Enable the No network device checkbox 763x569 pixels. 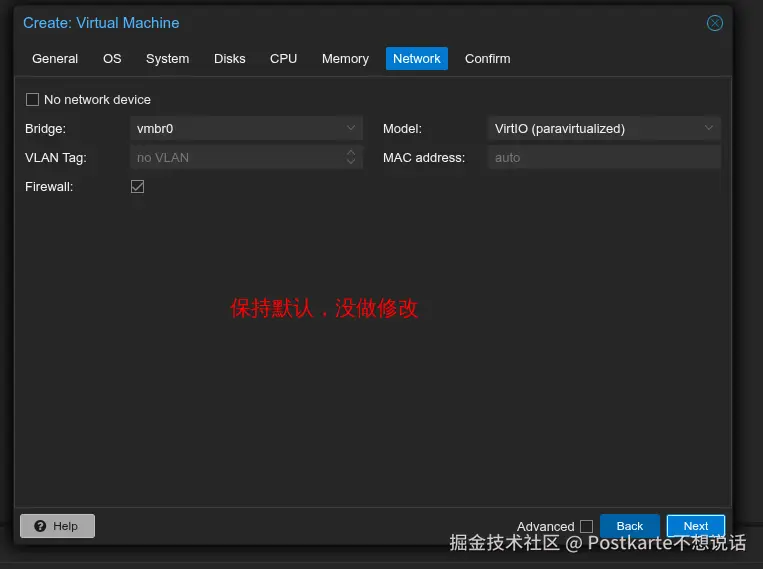(32, 100)
